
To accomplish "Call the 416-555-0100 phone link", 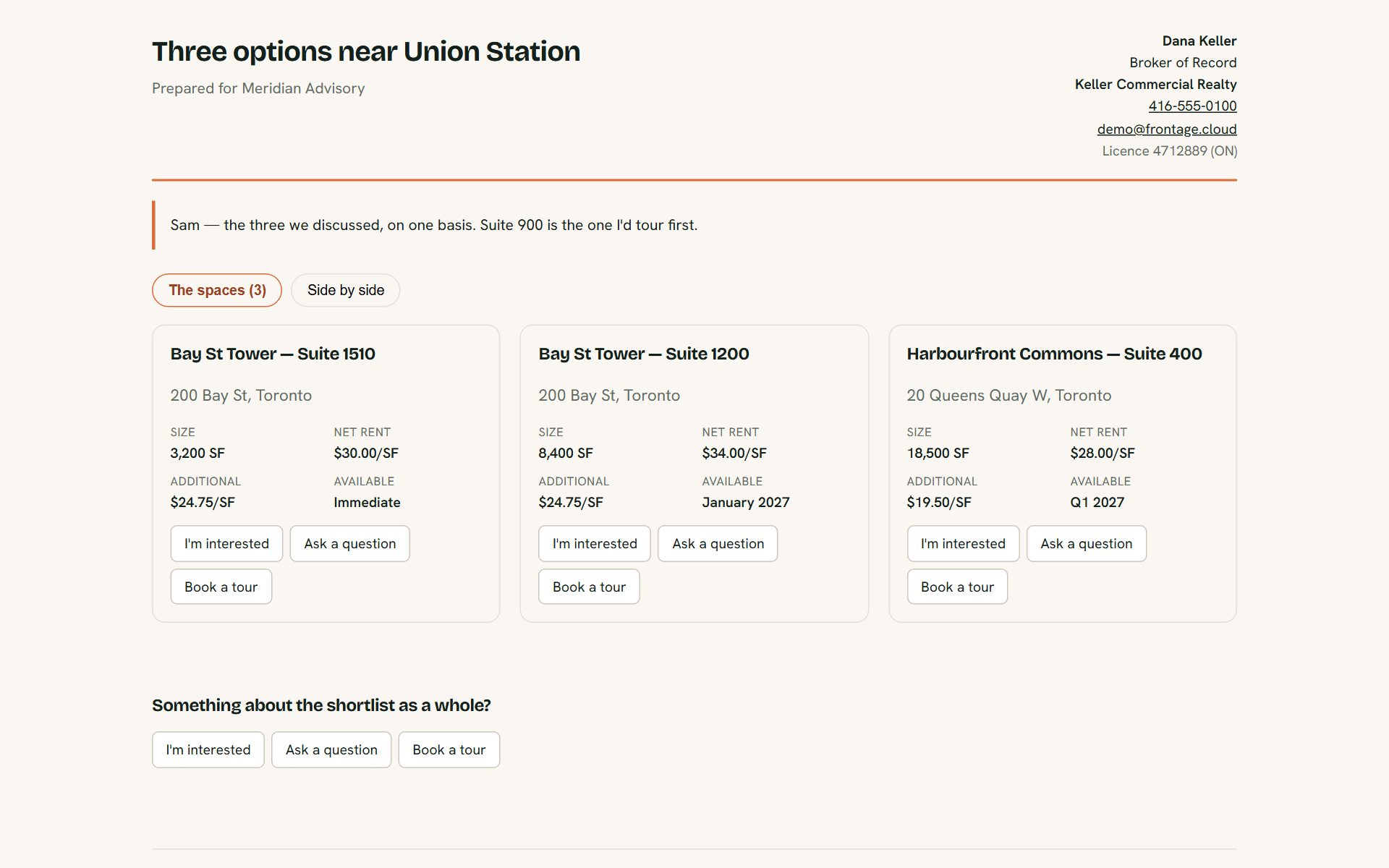I will point(1192,106).
